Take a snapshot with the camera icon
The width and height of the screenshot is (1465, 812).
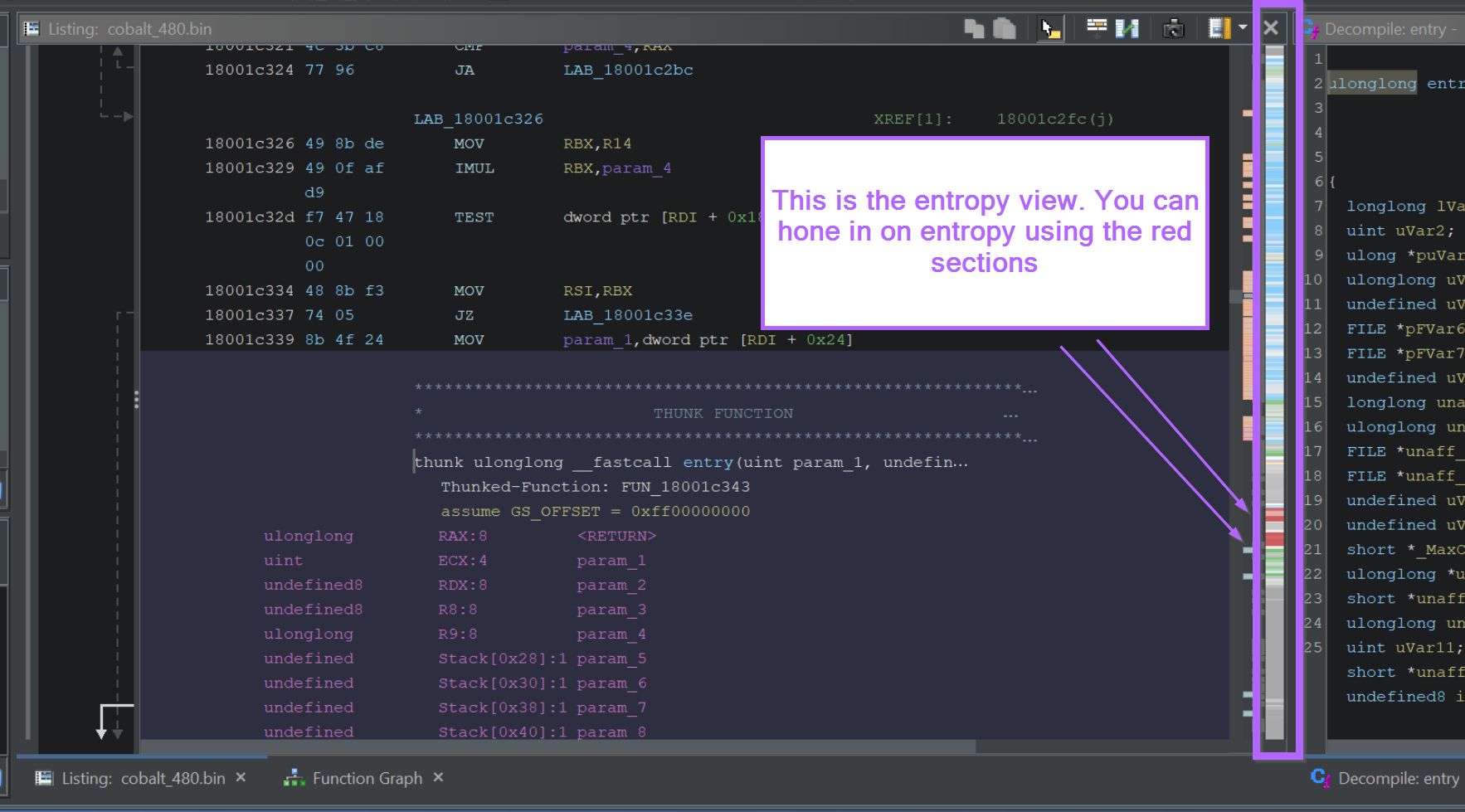pos(1173,29)
